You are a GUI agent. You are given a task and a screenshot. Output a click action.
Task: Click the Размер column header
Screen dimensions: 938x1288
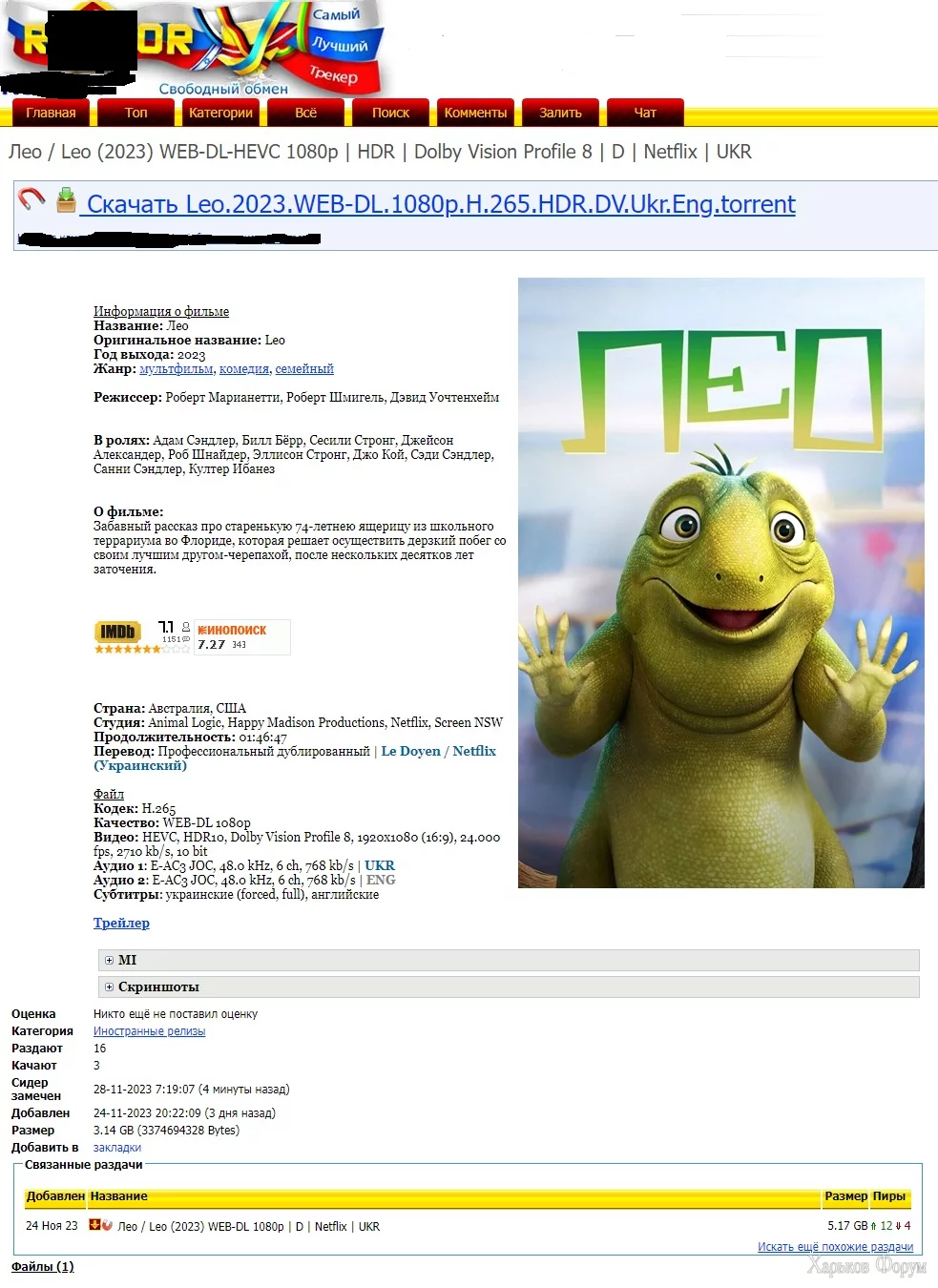(x=845, y=1196)
